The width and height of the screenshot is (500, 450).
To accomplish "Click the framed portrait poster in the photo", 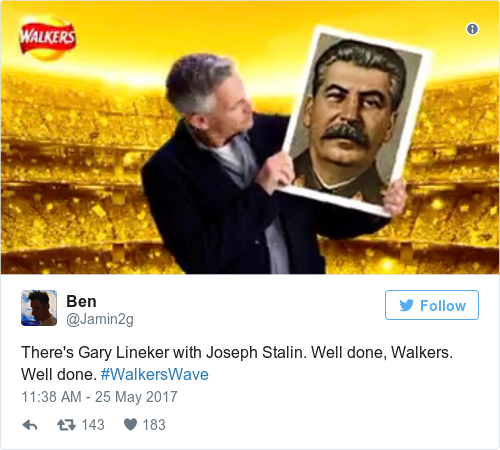I will (x=354, y=120).
